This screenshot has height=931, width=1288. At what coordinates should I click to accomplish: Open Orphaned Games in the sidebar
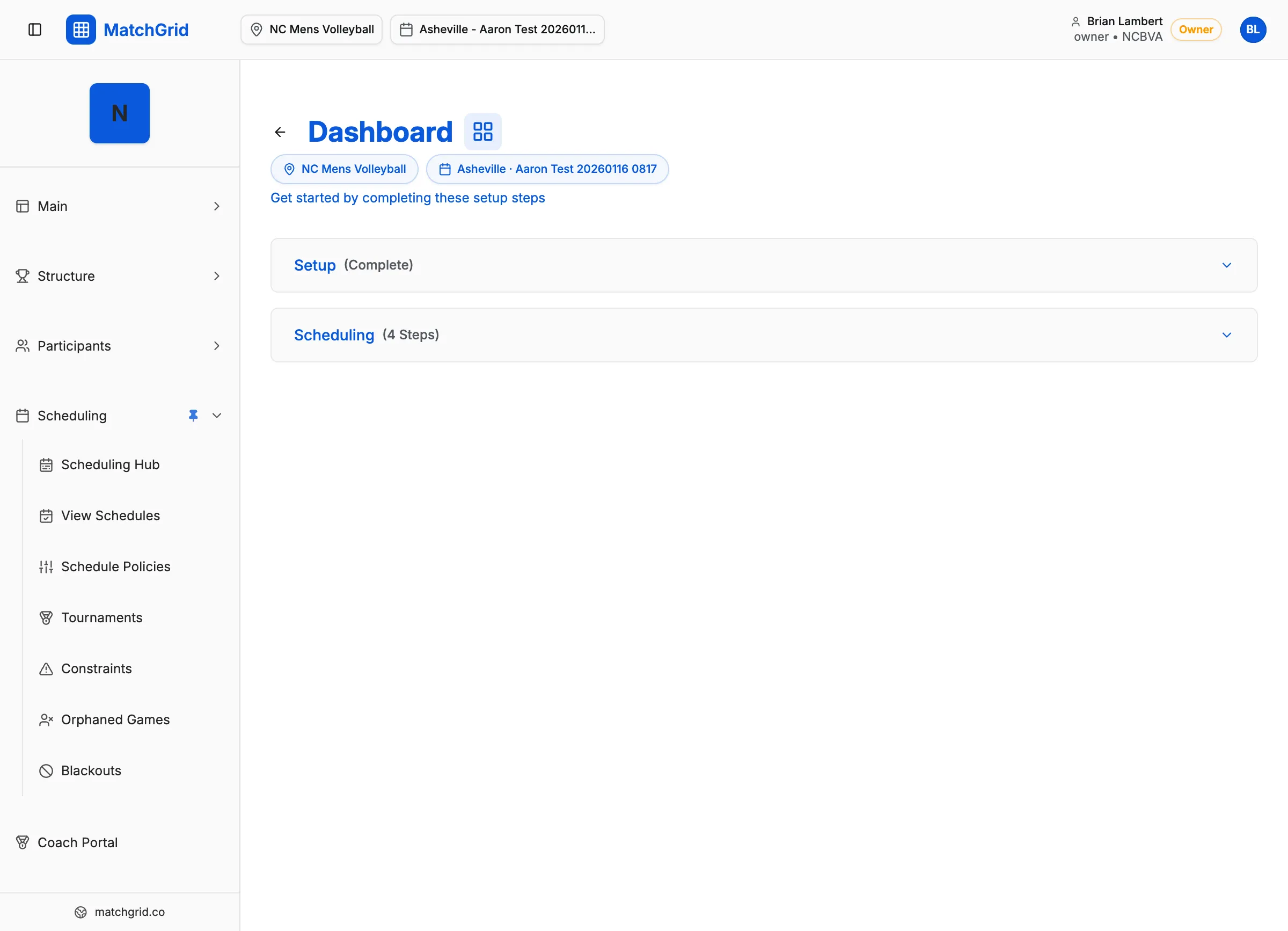[115, 719]
